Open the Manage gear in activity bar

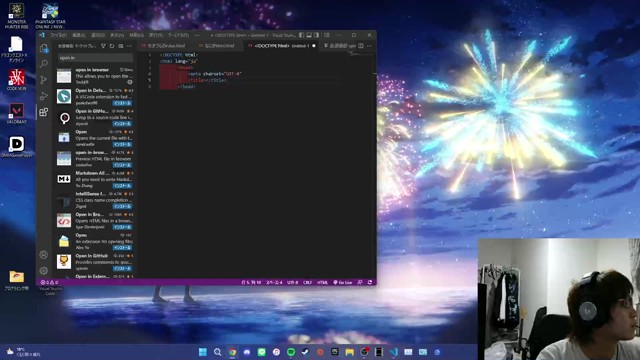pos(44,270)
